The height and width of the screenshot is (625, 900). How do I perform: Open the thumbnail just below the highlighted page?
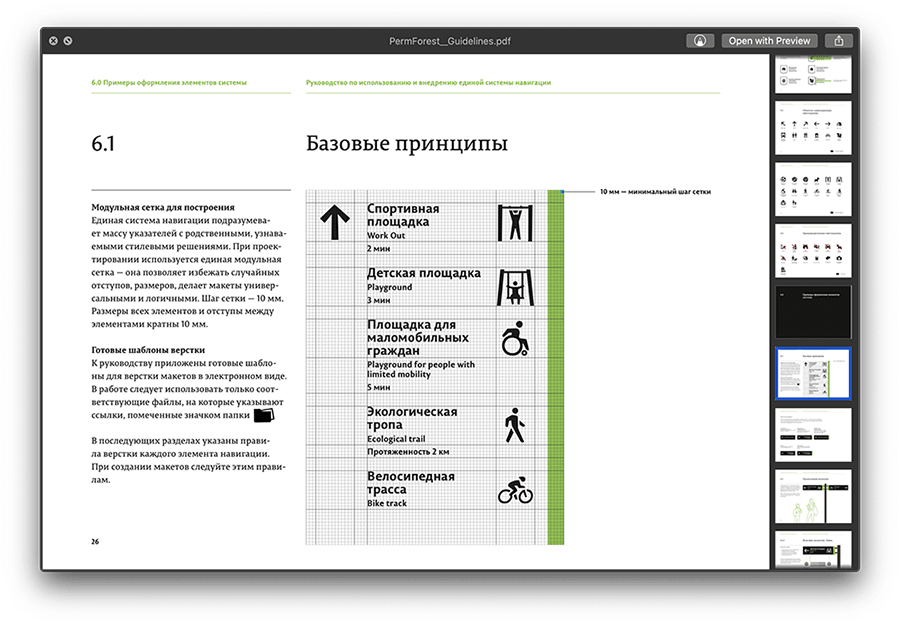pos(813,434)
